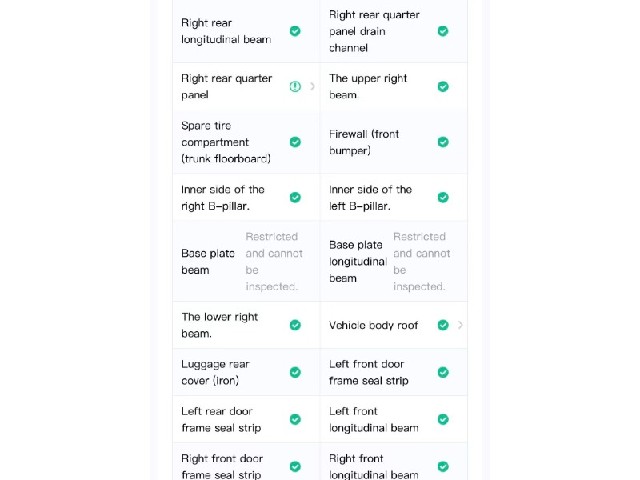Expand Right rear quarter panel details chevron
The width and height of the screenshot is (640, 480).
[312, 87]
